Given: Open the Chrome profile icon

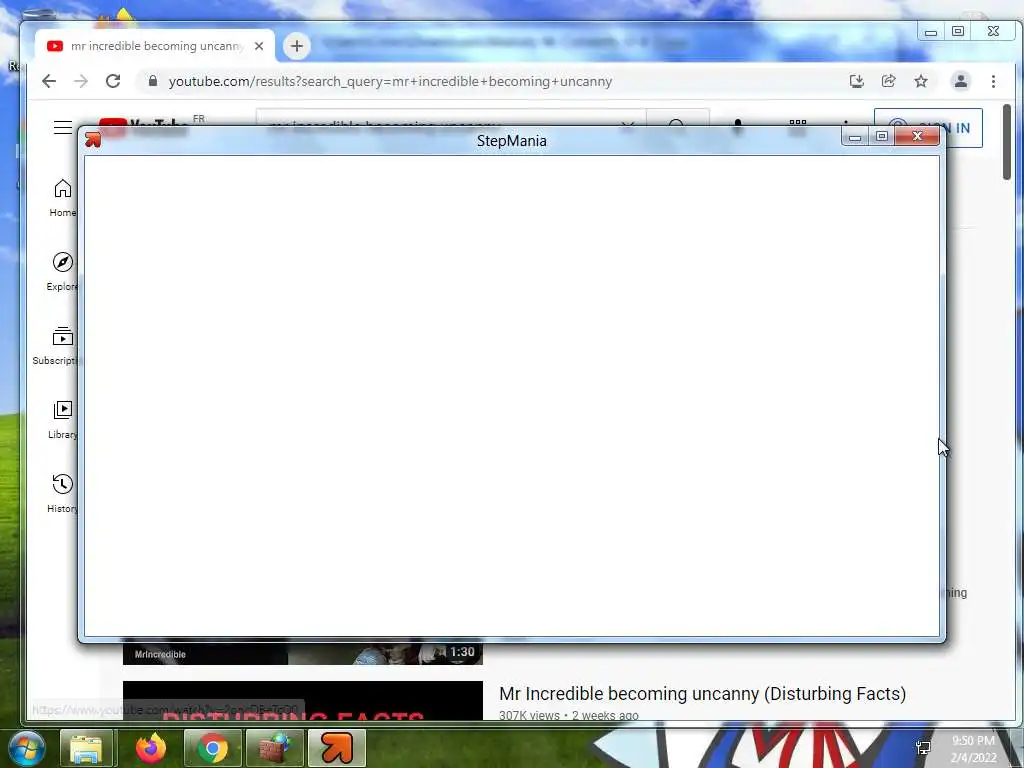Looking at the screenshot, I should (x=961, y=81).
